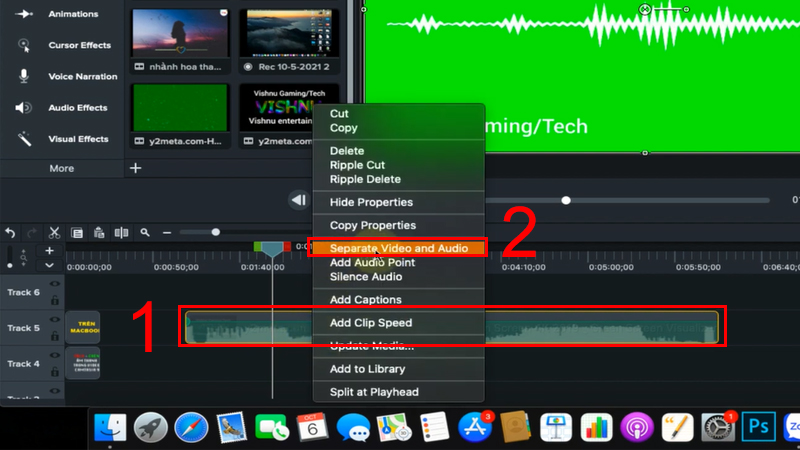Select the small clip on Track 5
The image size is (800, 450).
(x=83, y=327)
